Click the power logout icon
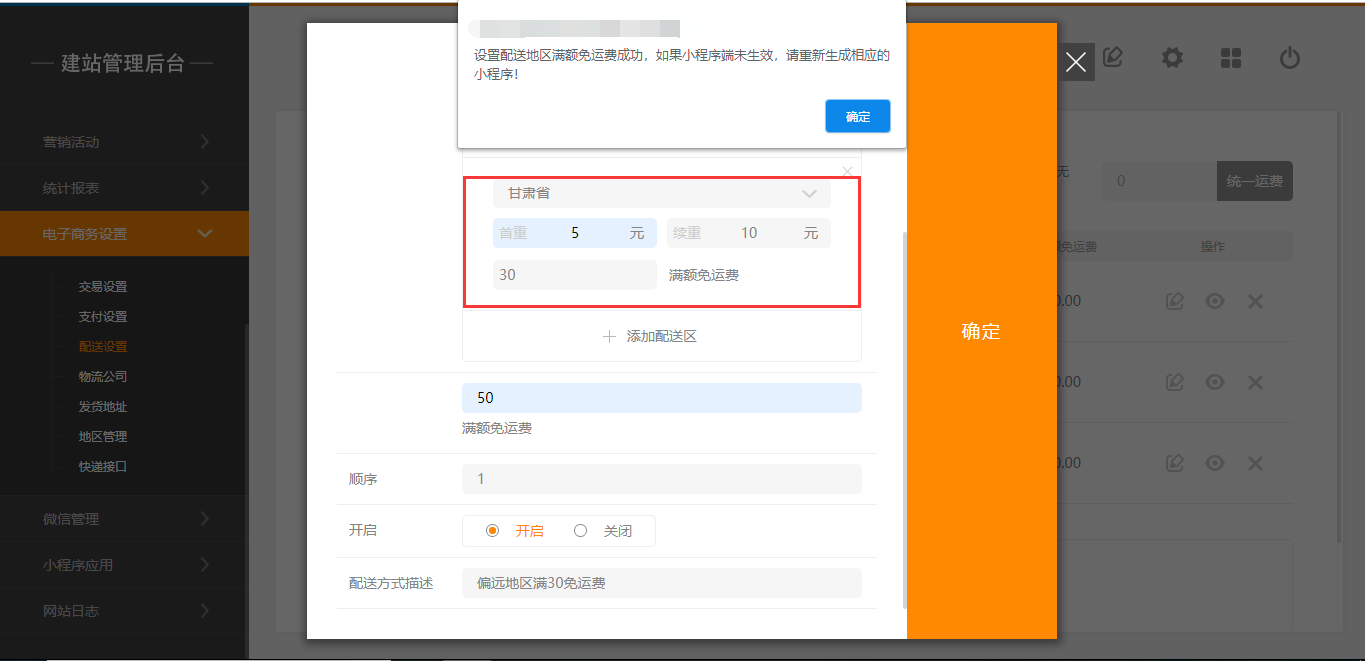Viewport: 1365px width, 661px height. click(1290, 58)
